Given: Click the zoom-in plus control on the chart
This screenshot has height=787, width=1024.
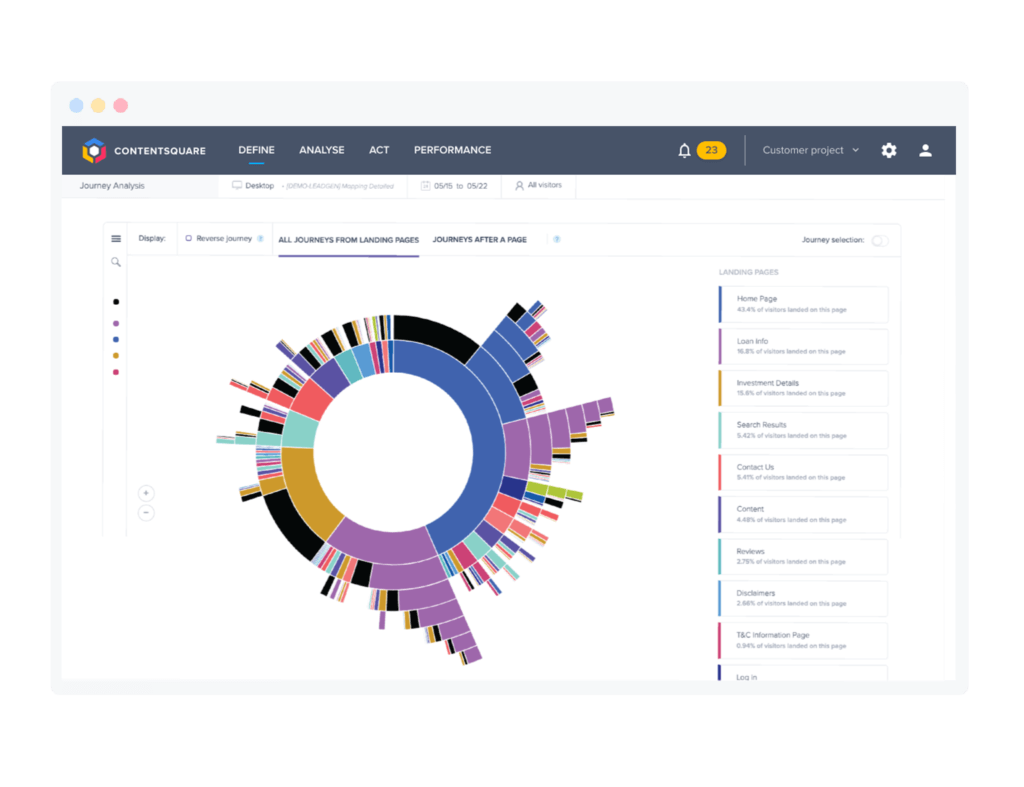Looking at the screenshot, I should click(x=146, y=493).
